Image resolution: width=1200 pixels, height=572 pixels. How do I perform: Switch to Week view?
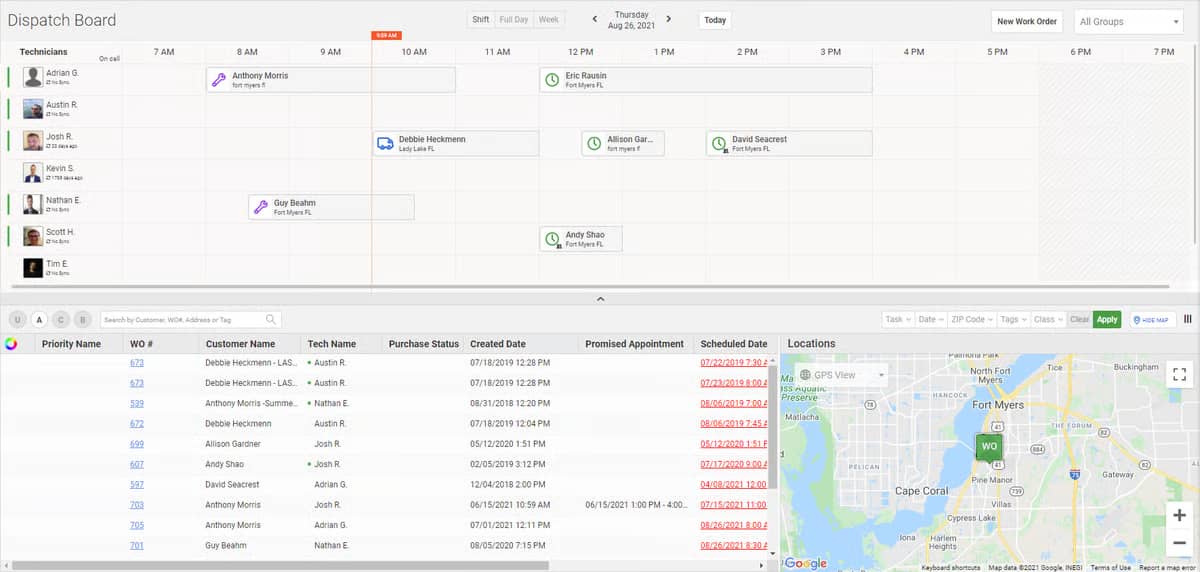[549, 20]
